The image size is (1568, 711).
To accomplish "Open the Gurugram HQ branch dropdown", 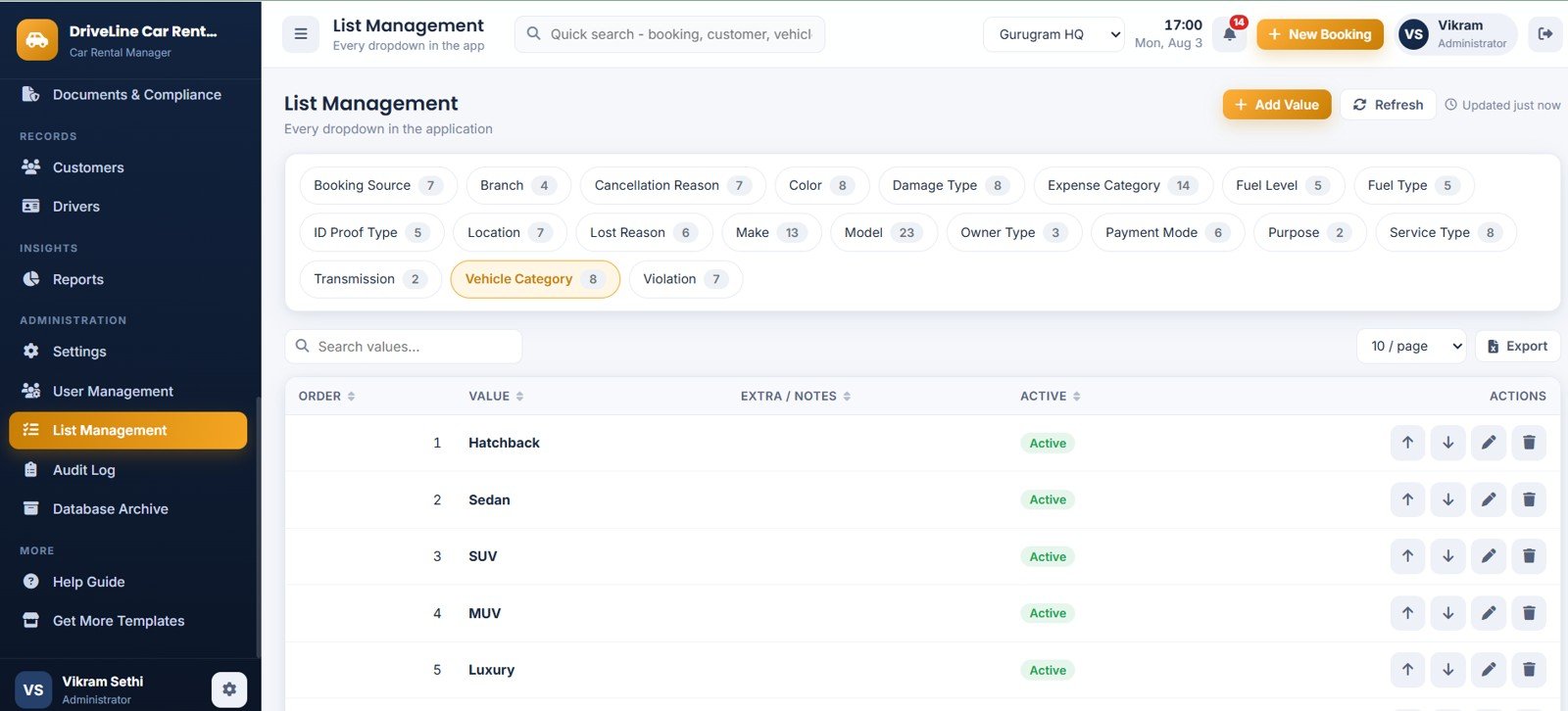I will (1053, 34).
